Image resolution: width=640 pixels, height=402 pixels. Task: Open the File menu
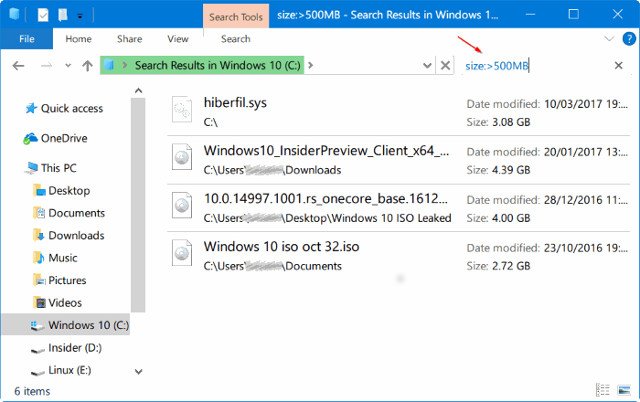point(27,39)
